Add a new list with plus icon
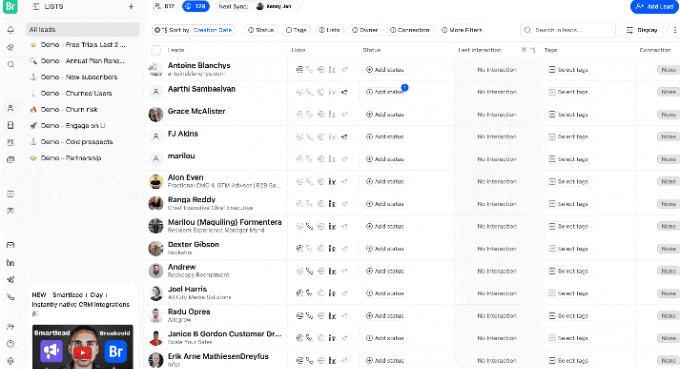The width and height of the screenshot is (680, 369). pos(131,7)
